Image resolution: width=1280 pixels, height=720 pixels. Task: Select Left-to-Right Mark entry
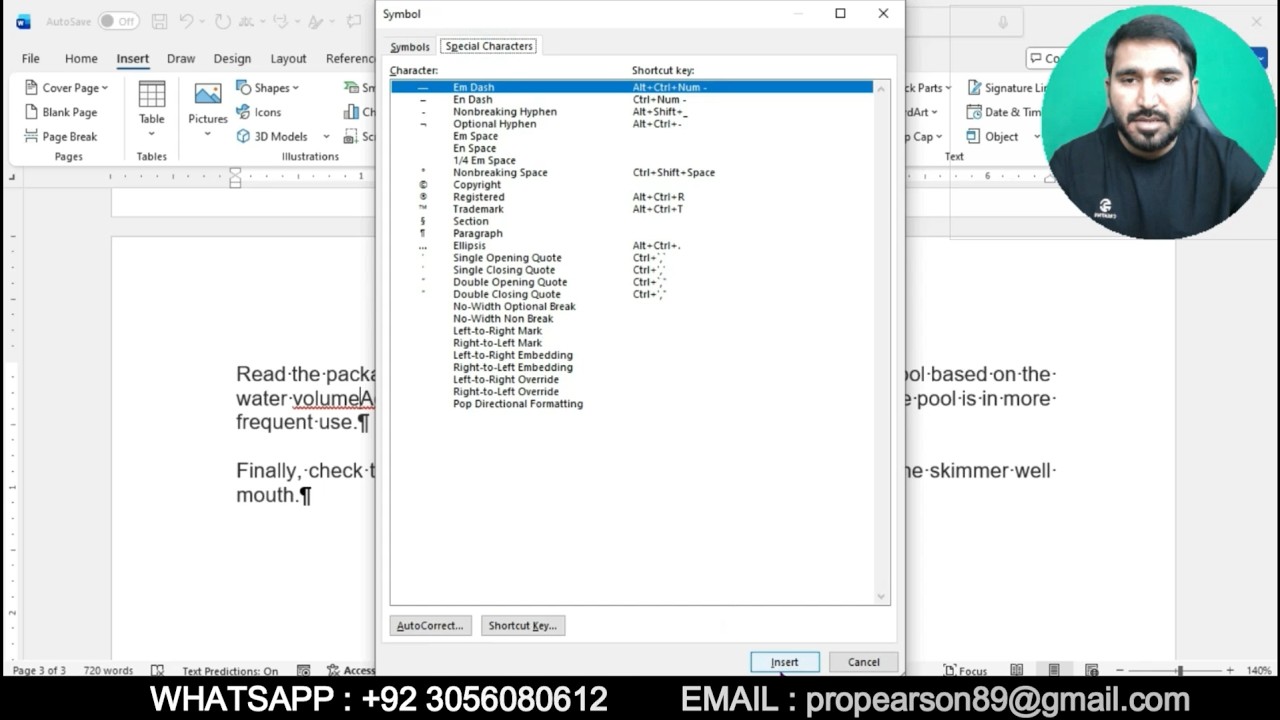coord(632,331)
